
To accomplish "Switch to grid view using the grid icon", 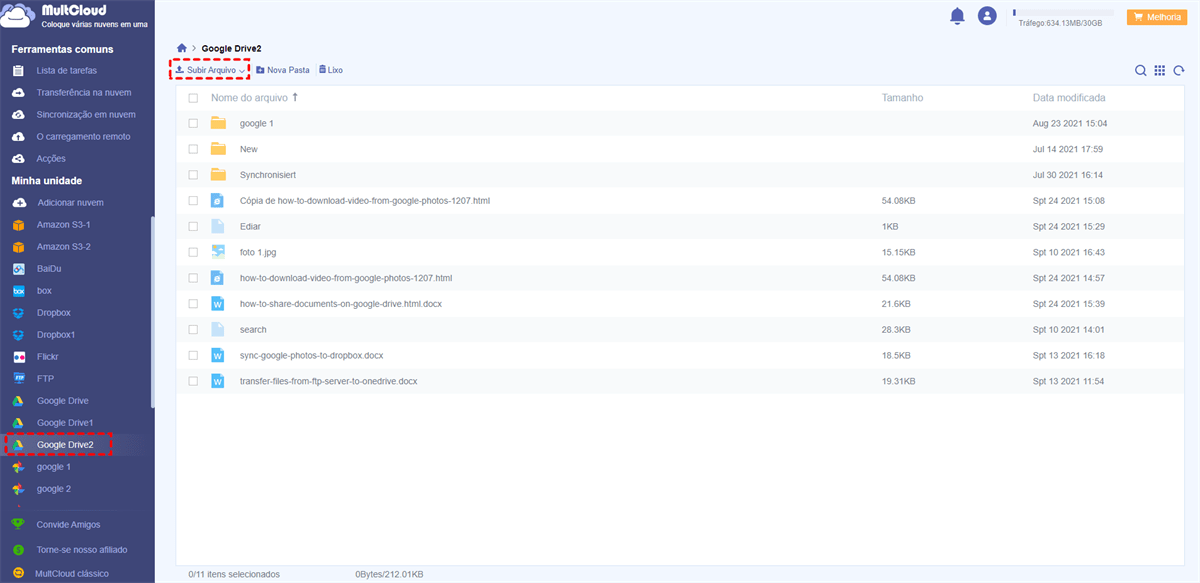I will click(x=1160, y=70).
